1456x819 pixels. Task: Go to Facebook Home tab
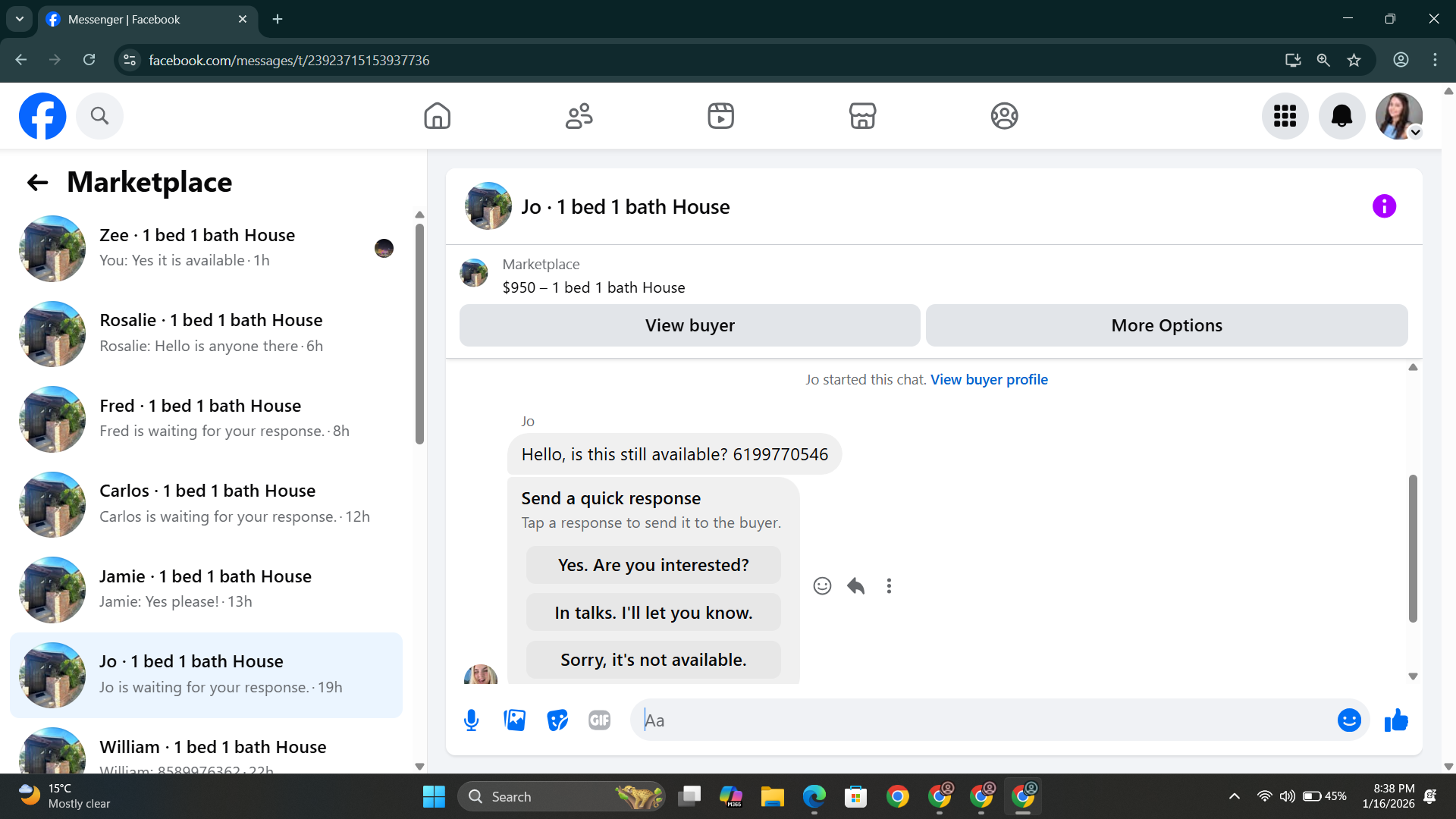pyautogui.click(x=437, y=116)
